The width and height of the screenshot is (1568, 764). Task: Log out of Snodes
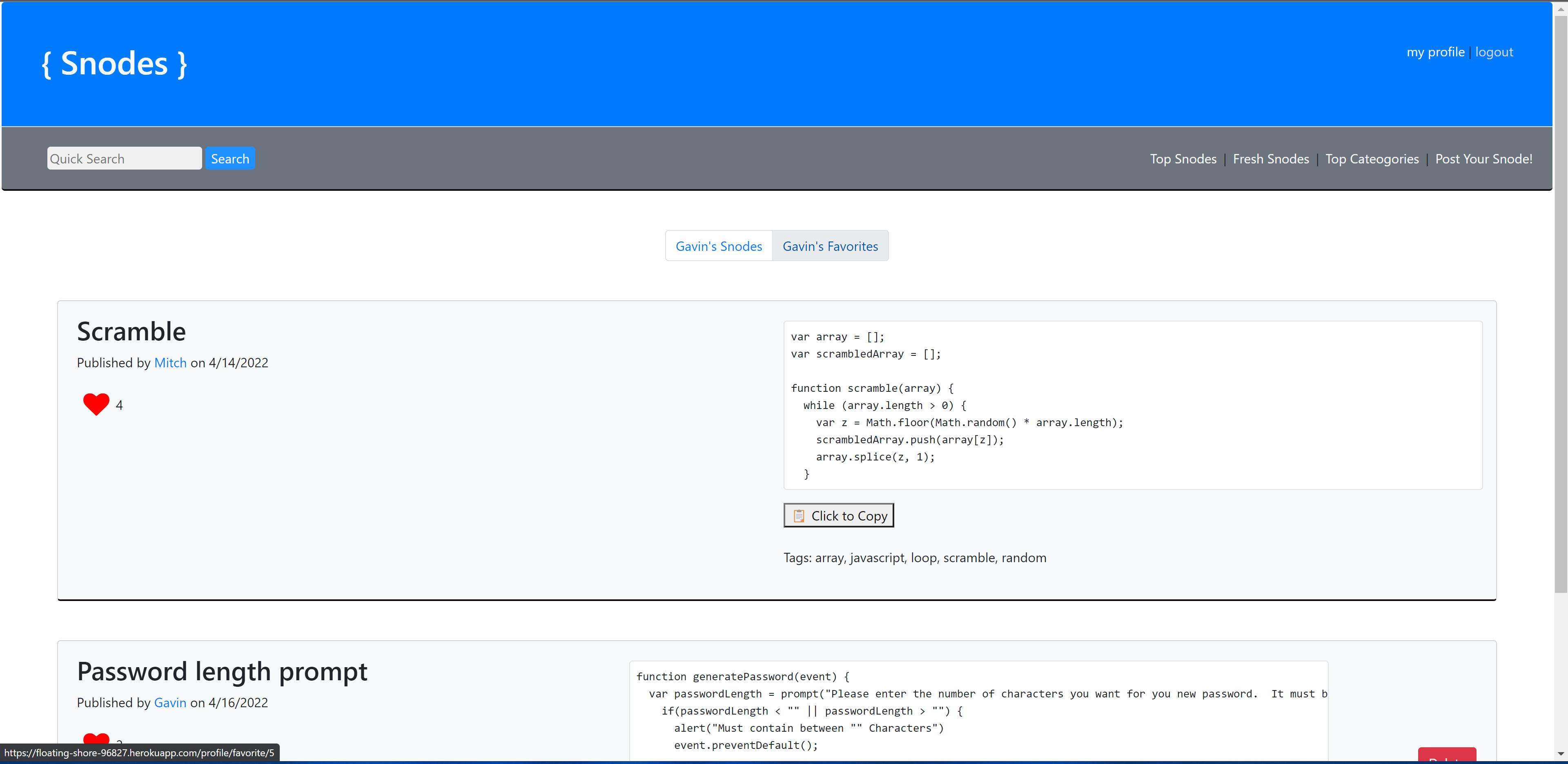pos(1495,51)
